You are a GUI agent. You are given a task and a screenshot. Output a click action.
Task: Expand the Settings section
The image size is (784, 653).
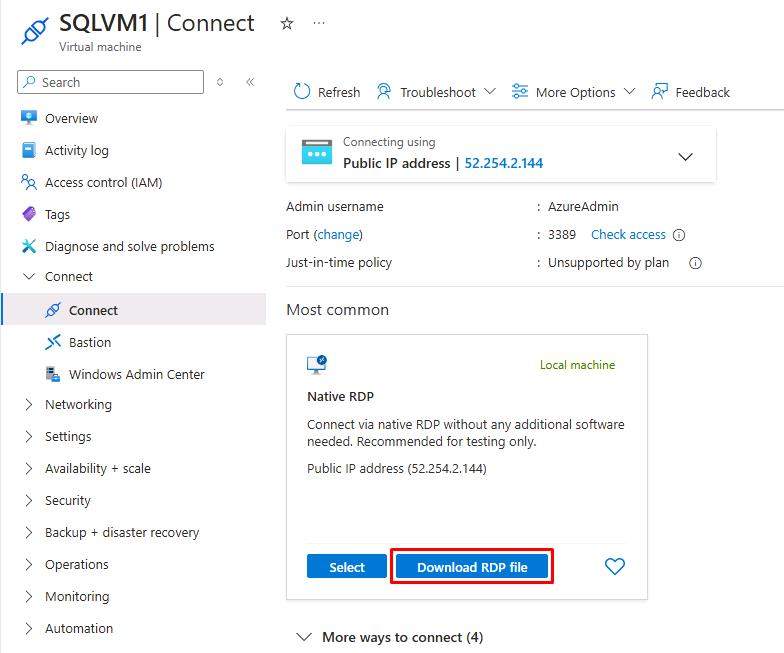[x=29, y=436]
